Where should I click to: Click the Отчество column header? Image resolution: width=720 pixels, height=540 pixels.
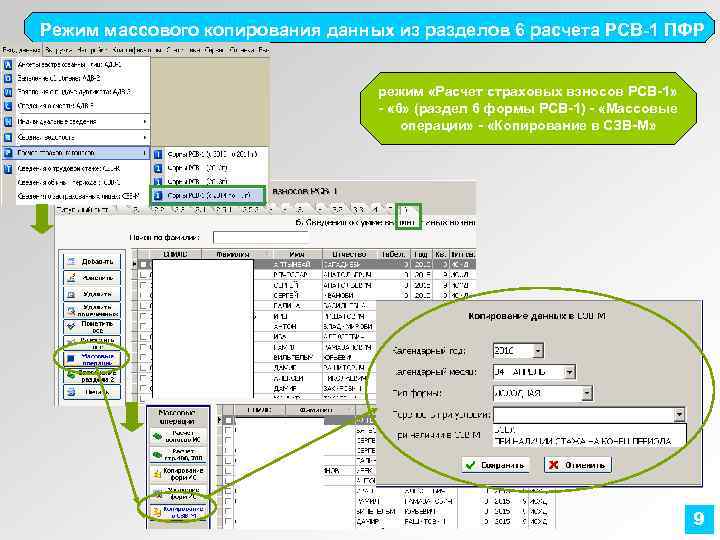coord(349,254)
